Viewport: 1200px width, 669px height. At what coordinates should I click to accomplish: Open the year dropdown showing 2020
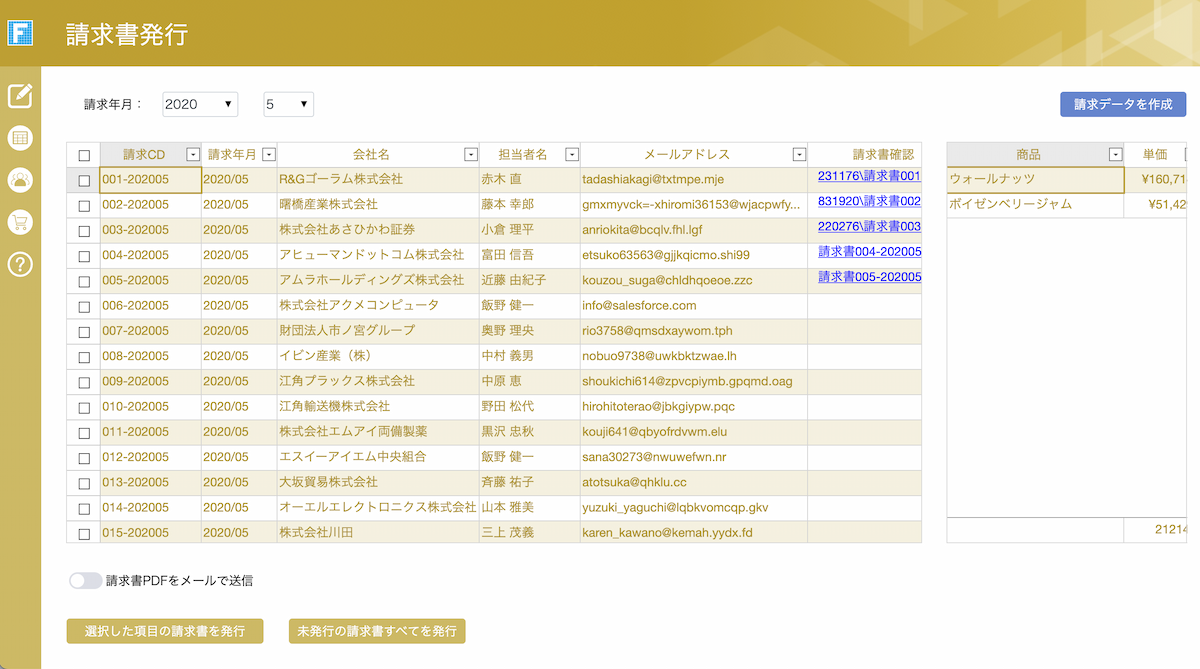coord(199,104)
